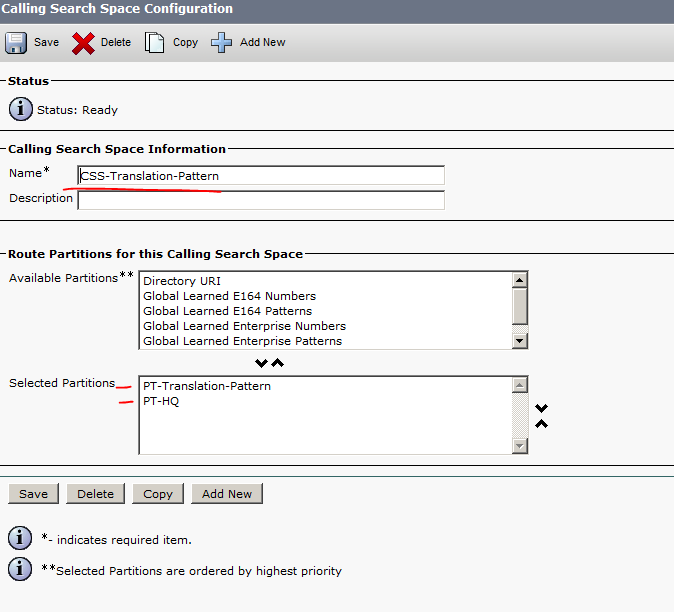
Task: Focus the Name input field
Action: (x=261, y=176)
